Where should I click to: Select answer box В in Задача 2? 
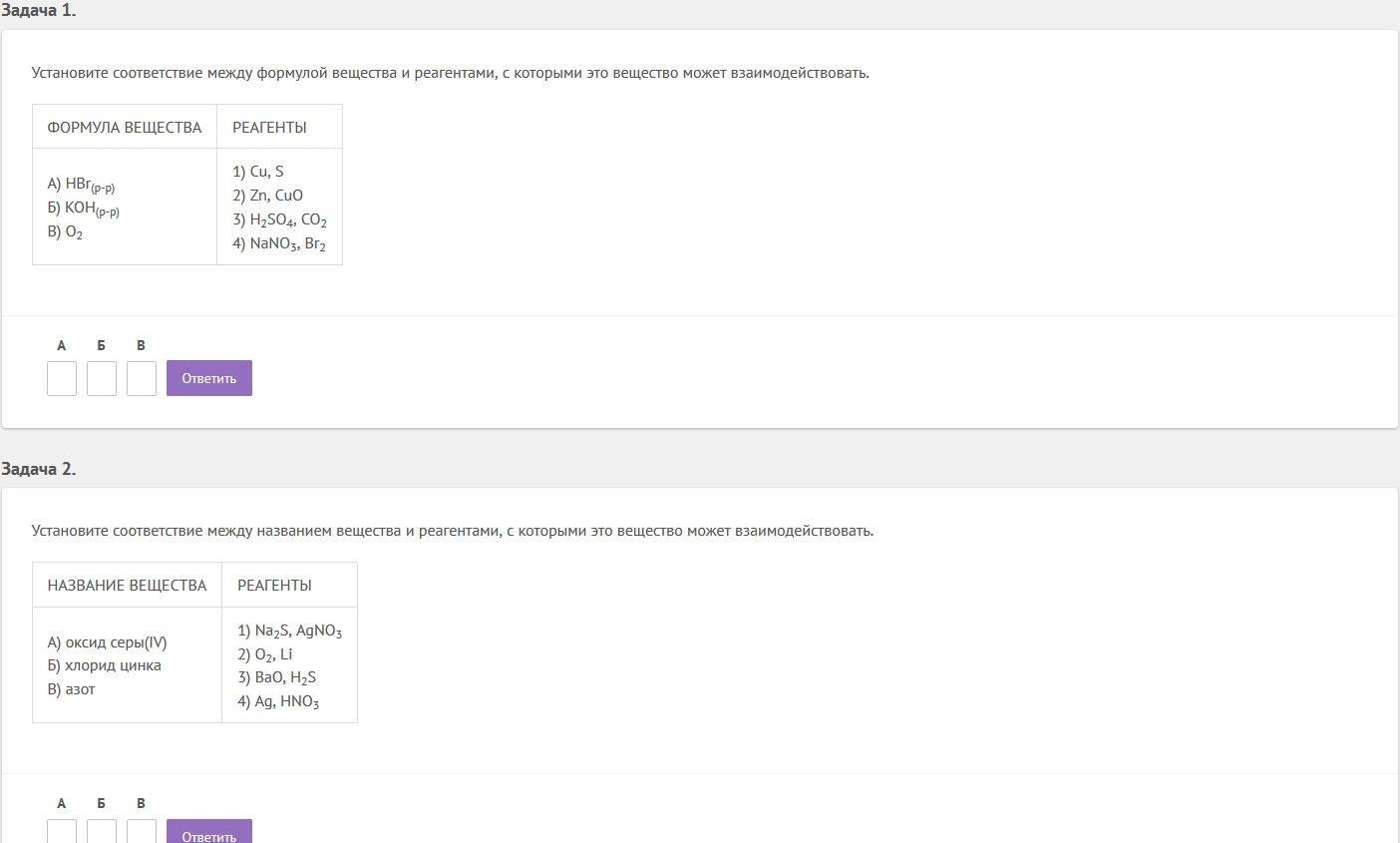click(x=142, y=832)
